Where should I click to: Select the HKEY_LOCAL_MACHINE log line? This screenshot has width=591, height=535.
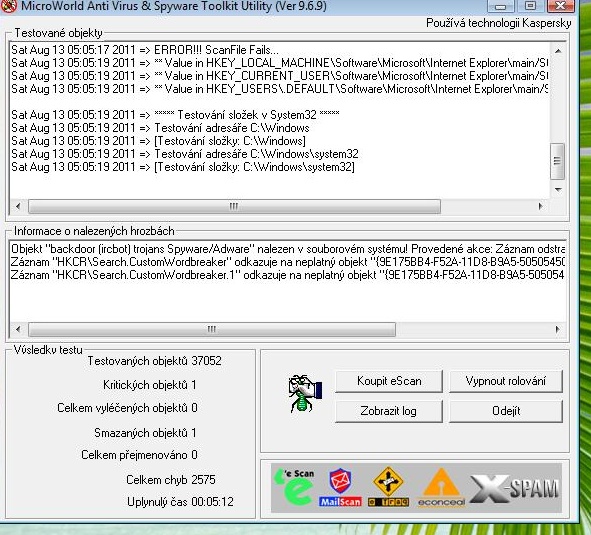point(279,63)
